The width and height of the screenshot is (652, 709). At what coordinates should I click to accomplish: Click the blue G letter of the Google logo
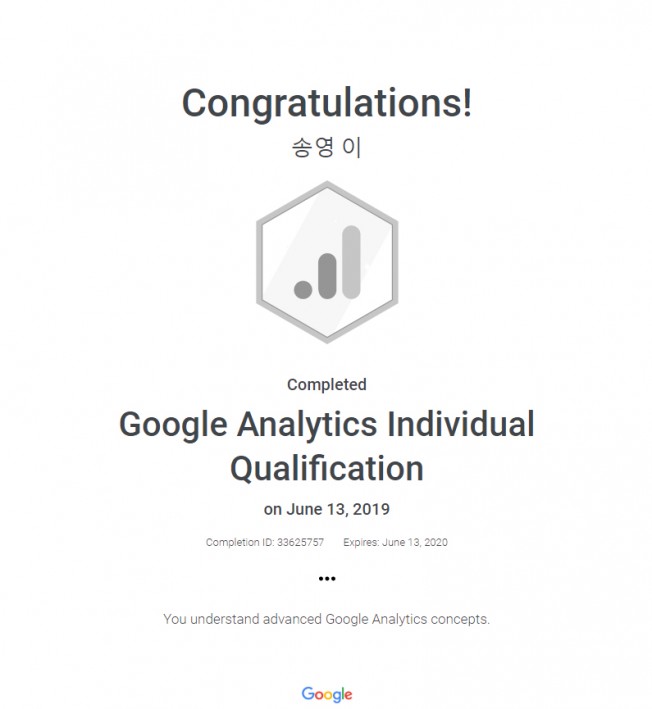click(308, 693)
